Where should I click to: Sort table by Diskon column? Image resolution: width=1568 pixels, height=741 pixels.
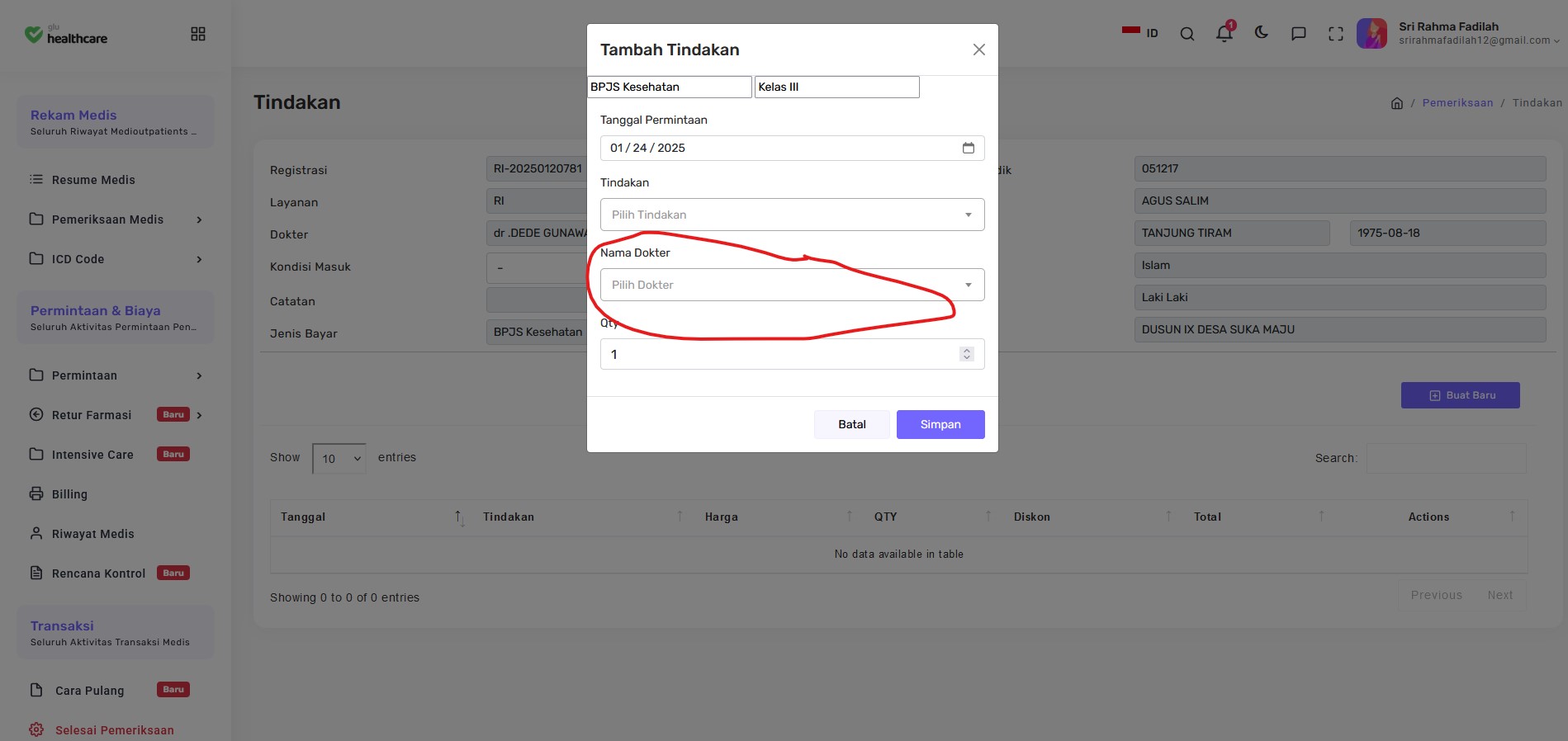(1094, 517)
